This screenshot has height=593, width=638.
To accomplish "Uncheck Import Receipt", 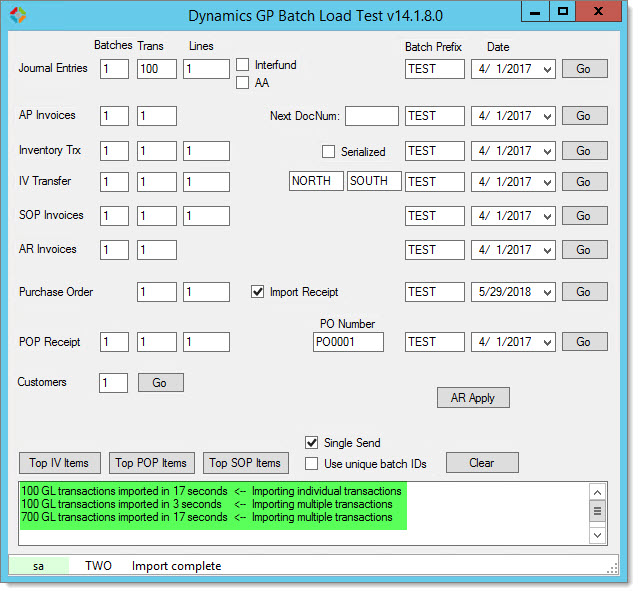I will click(257, 292).
